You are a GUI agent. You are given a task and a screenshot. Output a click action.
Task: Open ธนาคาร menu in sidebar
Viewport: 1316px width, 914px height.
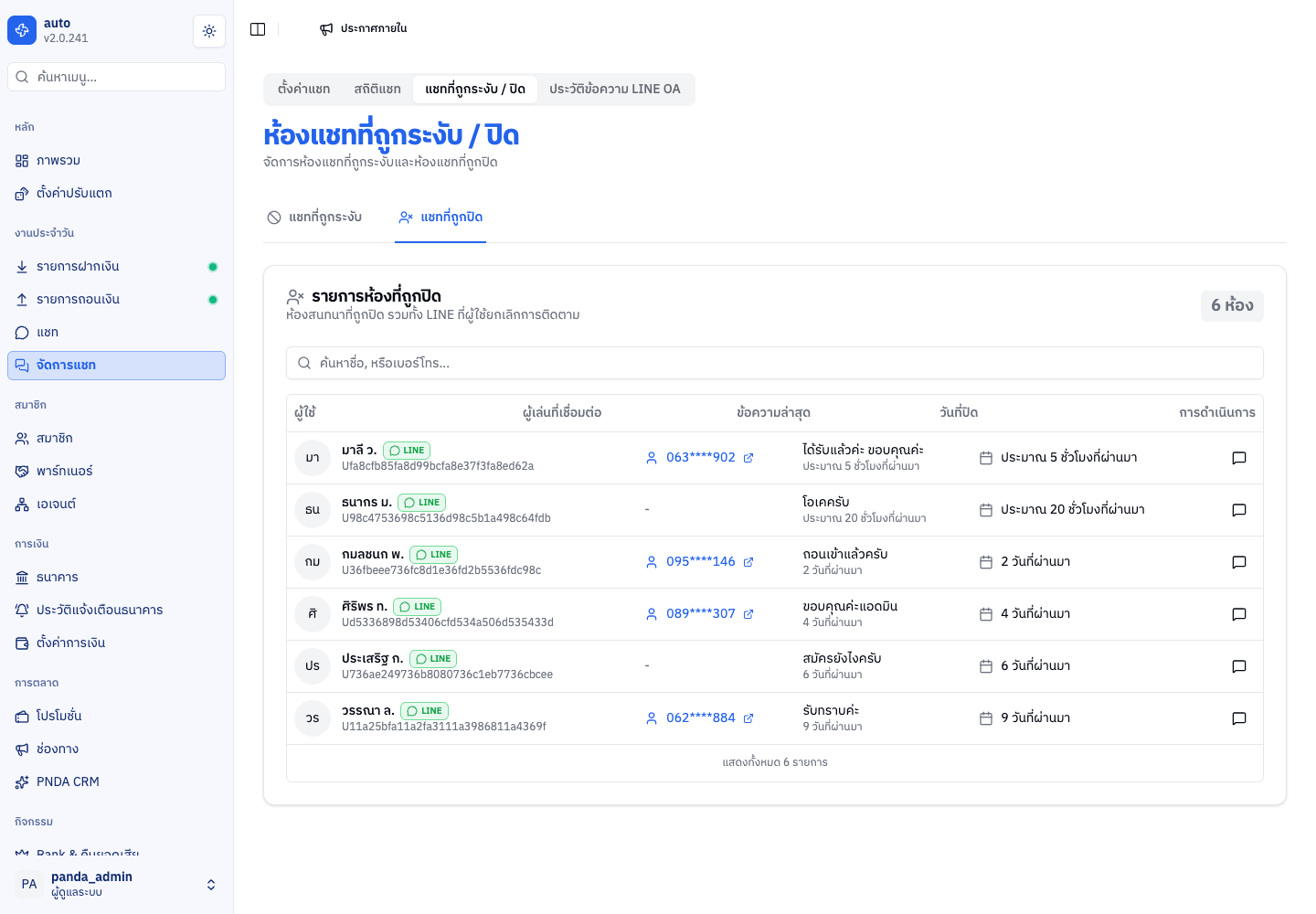(117, 578)
